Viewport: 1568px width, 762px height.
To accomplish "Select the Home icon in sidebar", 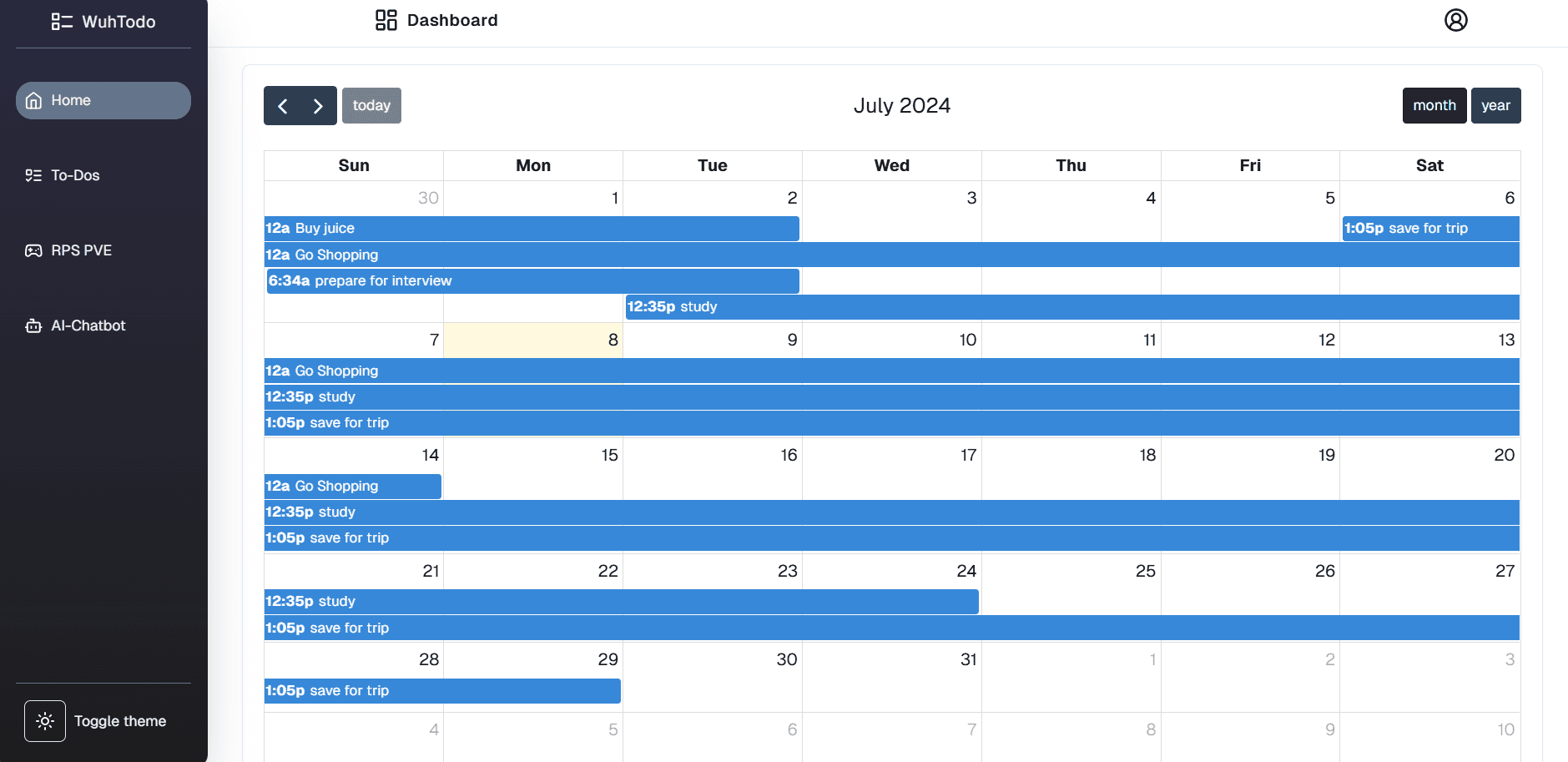I will click(34, 100).
